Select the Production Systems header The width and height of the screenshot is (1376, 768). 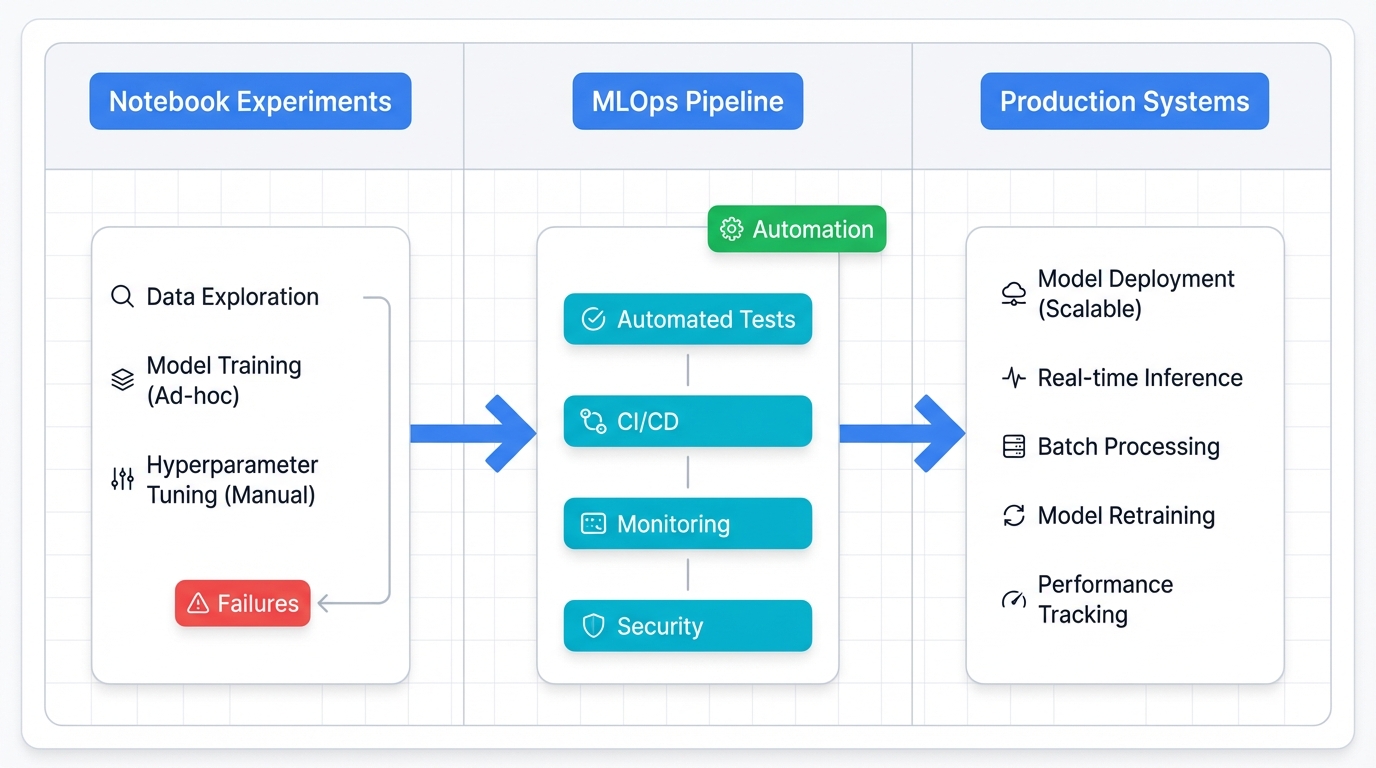pyautogui.click(x=1124, y=101)
